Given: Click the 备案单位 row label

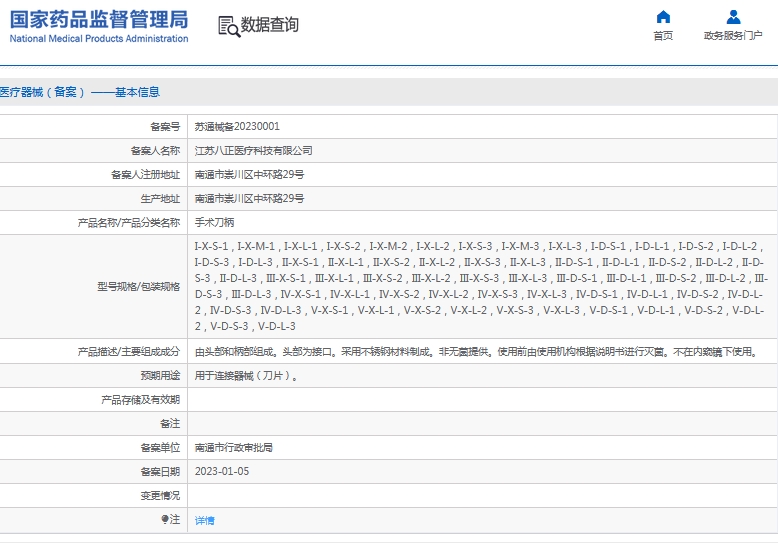Looking at the screenshot, I should click(160, 448).
